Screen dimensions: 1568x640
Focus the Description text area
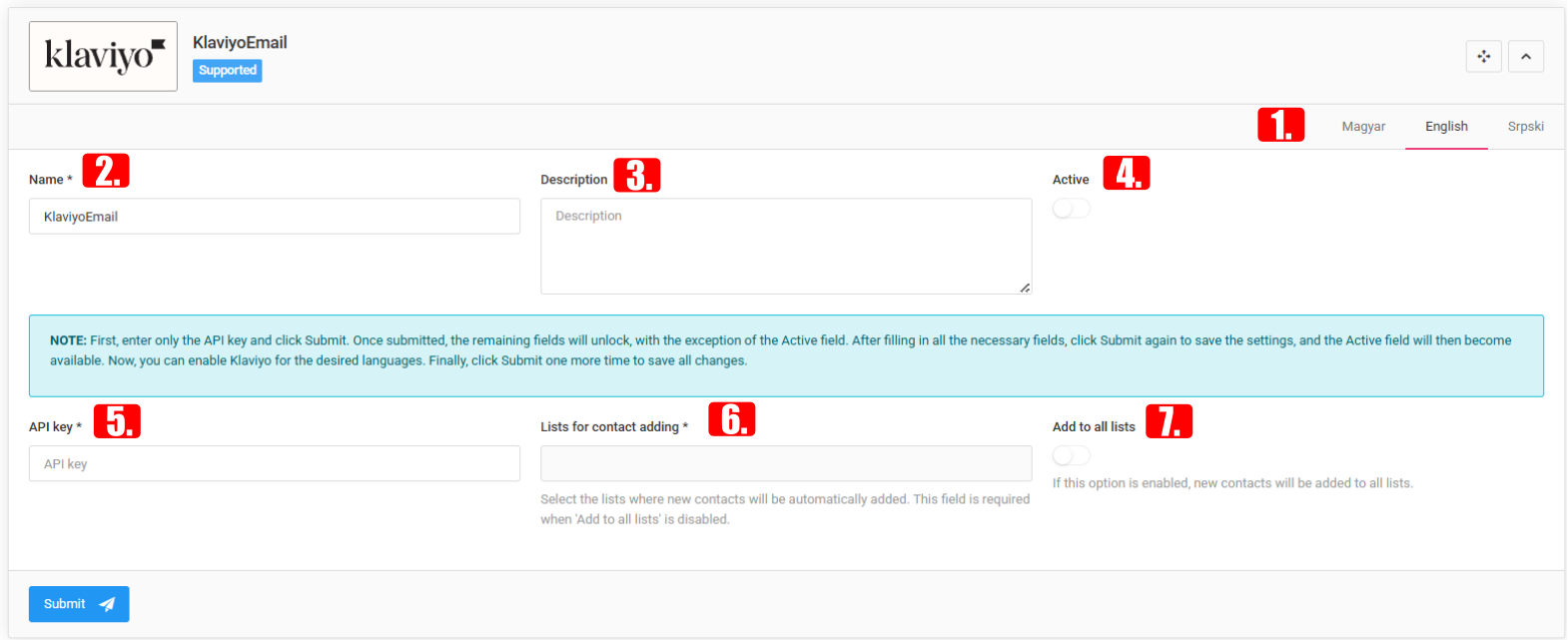786,246
